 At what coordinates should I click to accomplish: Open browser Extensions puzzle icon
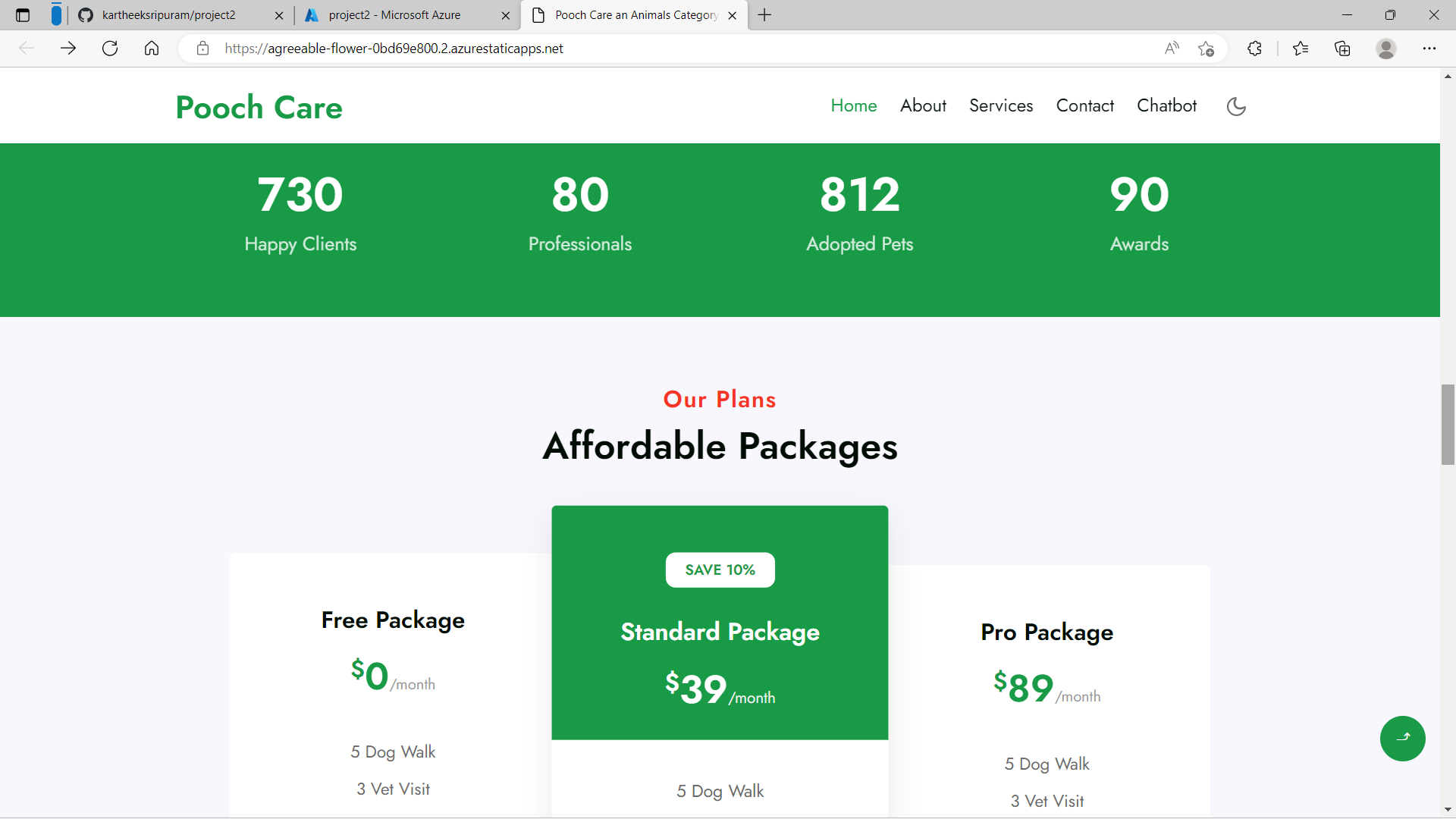[1254, 49]
